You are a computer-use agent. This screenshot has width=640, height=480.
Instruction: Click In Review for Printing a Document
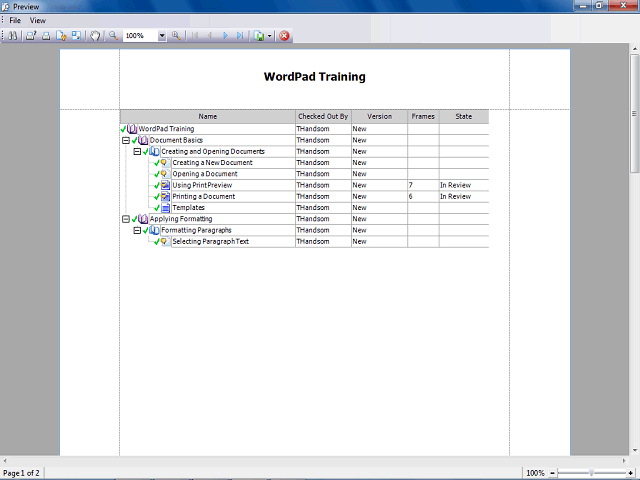pos(456,197)
